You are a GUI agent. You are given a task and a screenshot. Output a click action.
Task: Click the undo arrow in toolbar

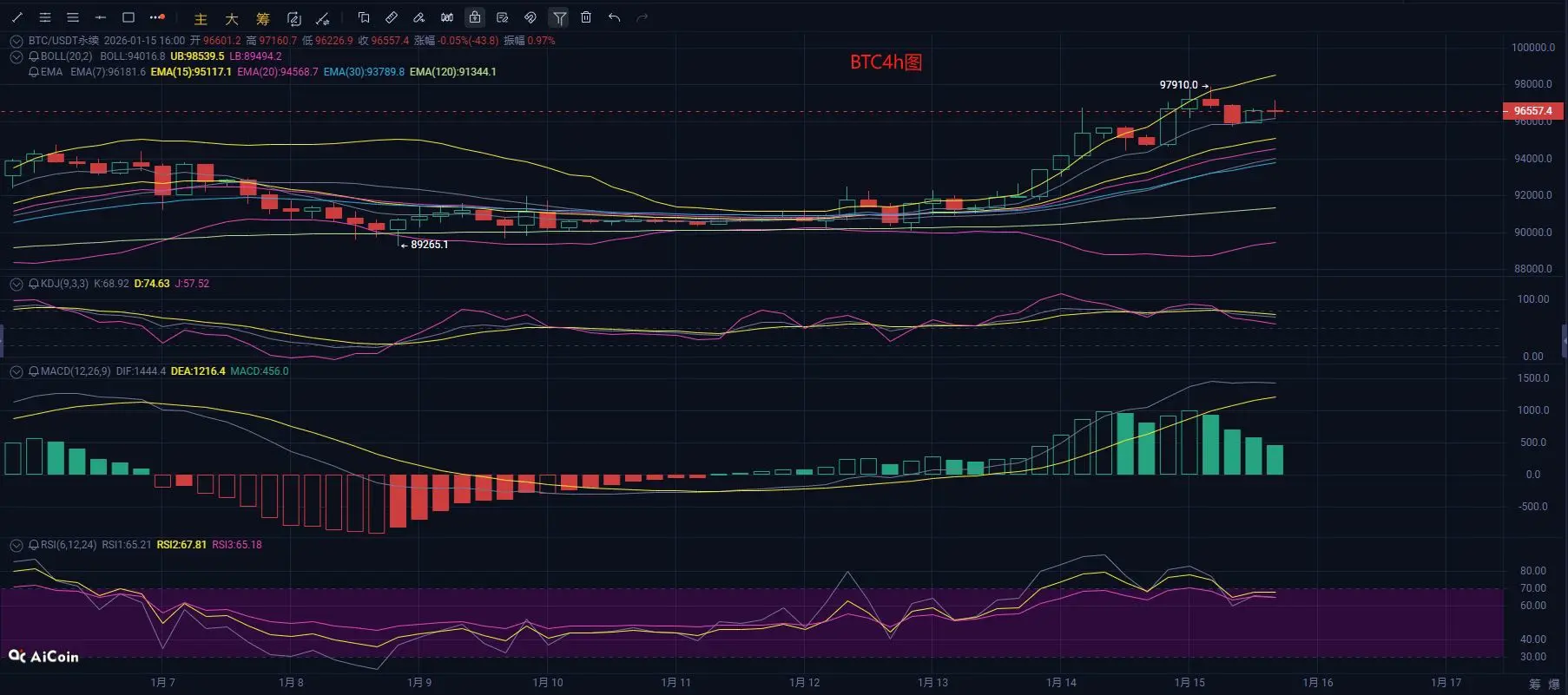tap(614, 17)
